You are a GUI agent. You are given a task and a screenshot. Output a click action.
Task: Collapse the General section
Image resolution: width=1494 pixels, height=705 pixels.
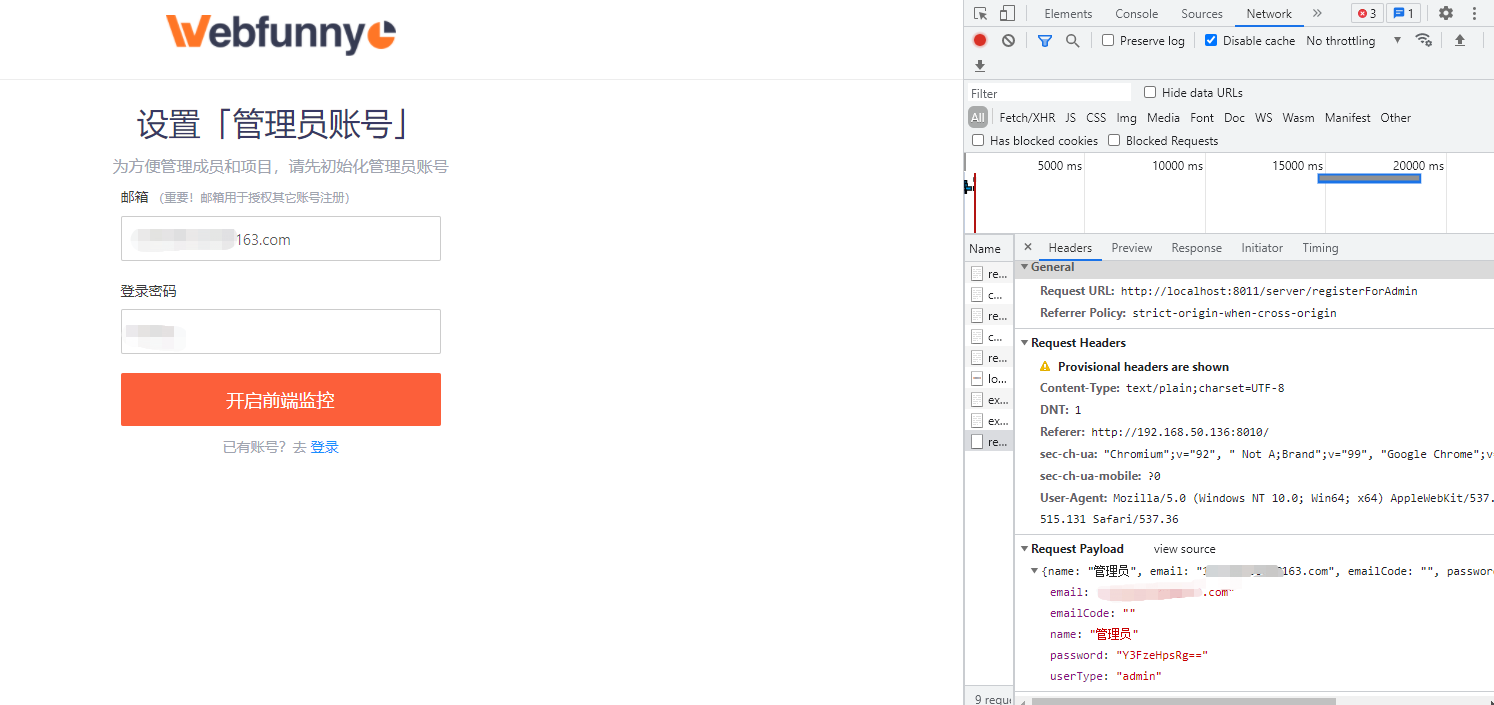pyautogui.click(x=1024, y=267)
